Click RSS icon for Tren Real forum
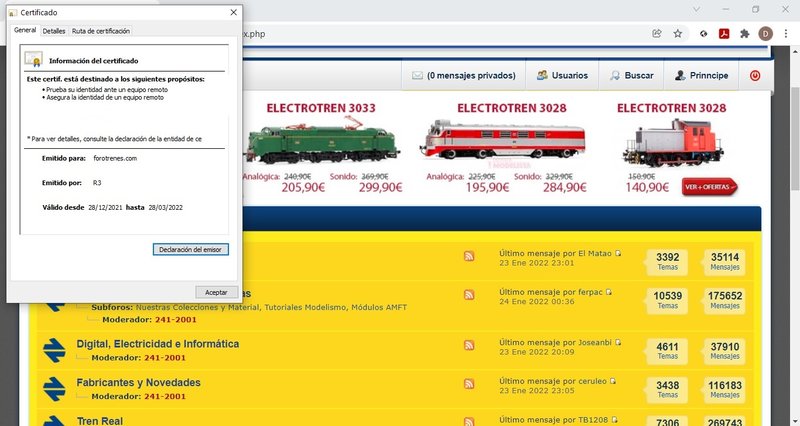The height and width of the screenshot is (426, 800). pyautogui.click(x=469, y=421)
